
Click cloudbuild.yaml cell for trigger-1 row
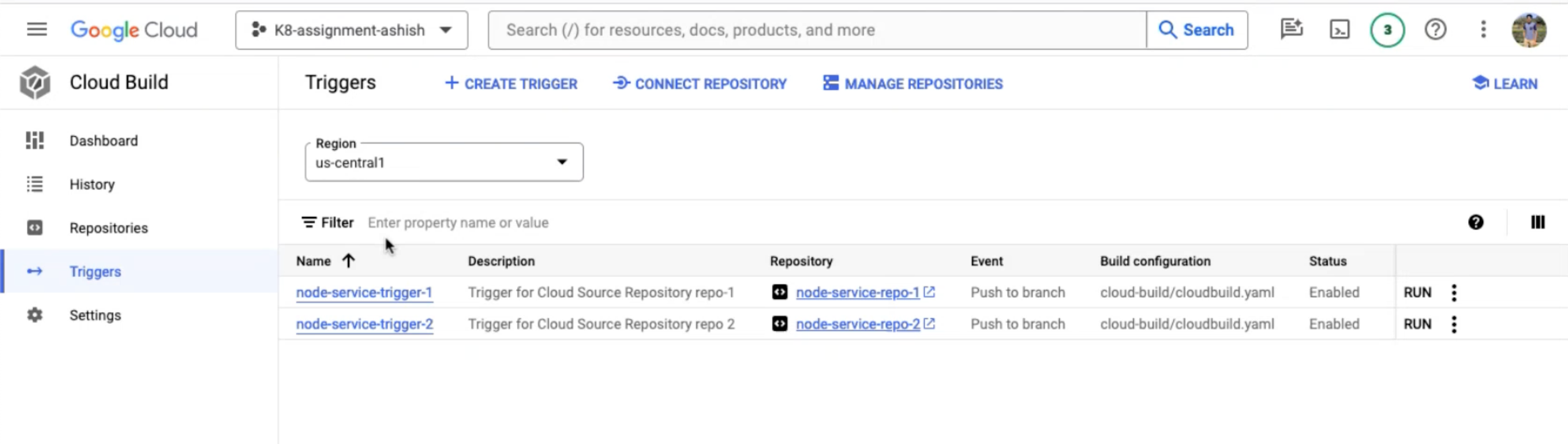[x=1186, y=293]
